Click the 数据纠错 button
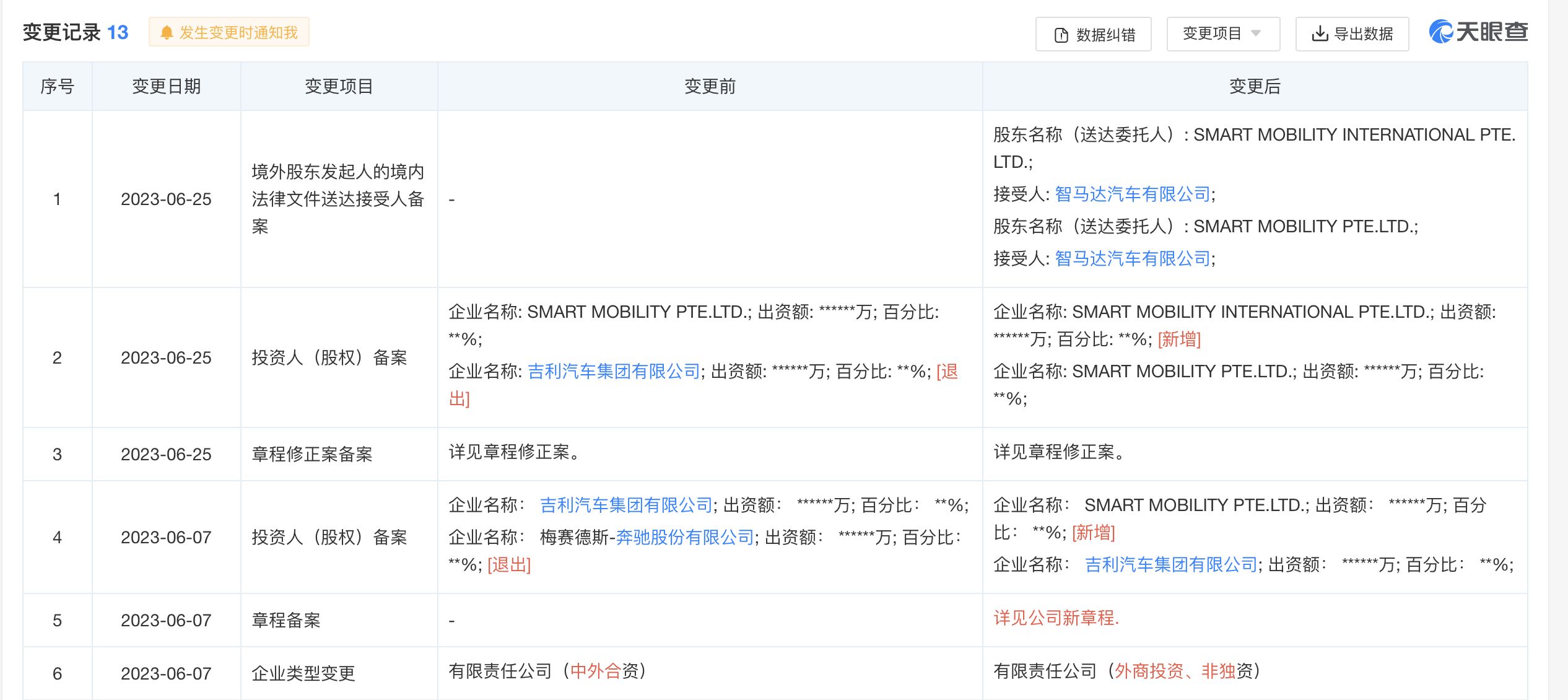 1094,34
